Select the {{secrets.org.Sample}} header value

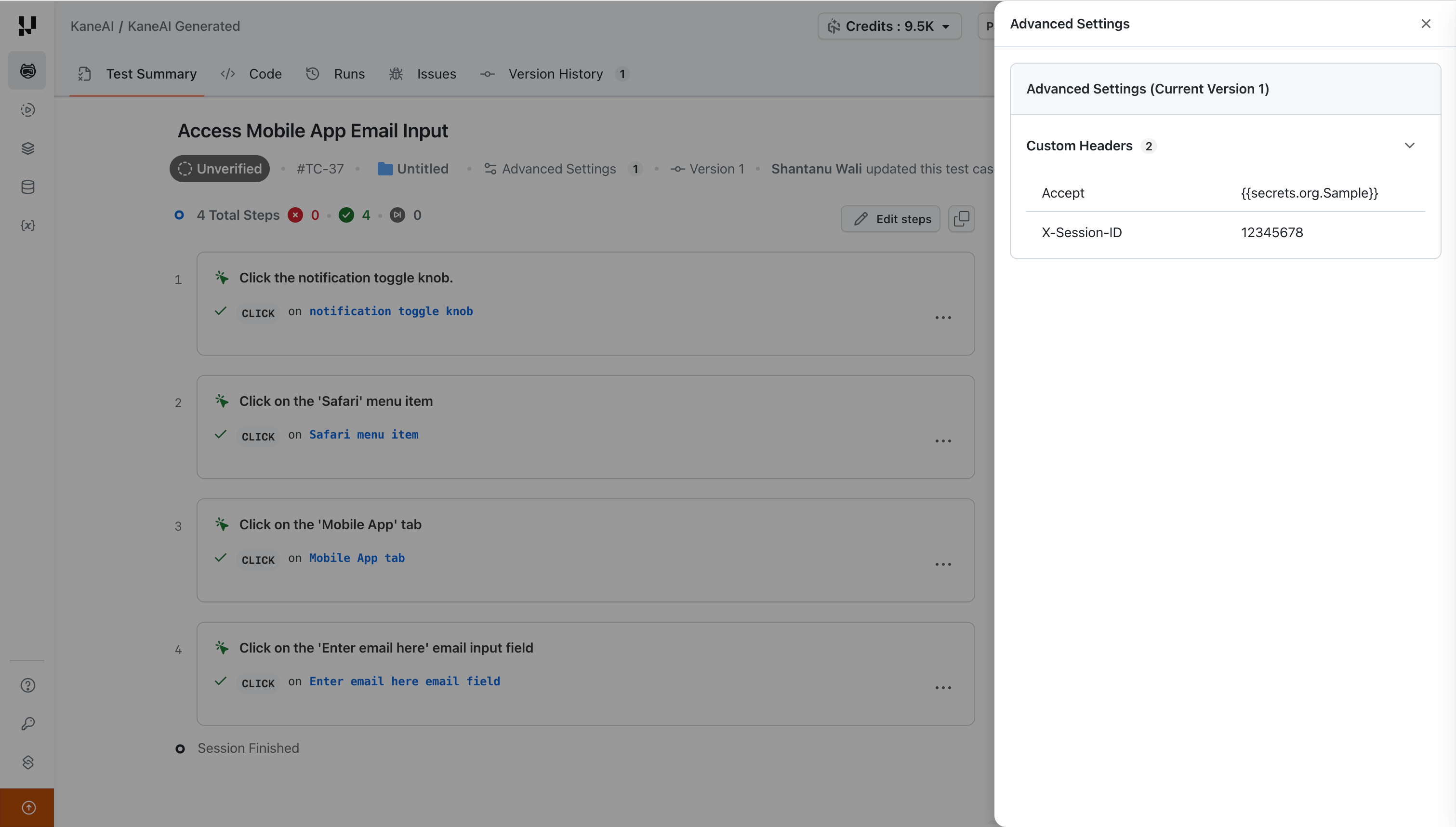point(1310,193)
